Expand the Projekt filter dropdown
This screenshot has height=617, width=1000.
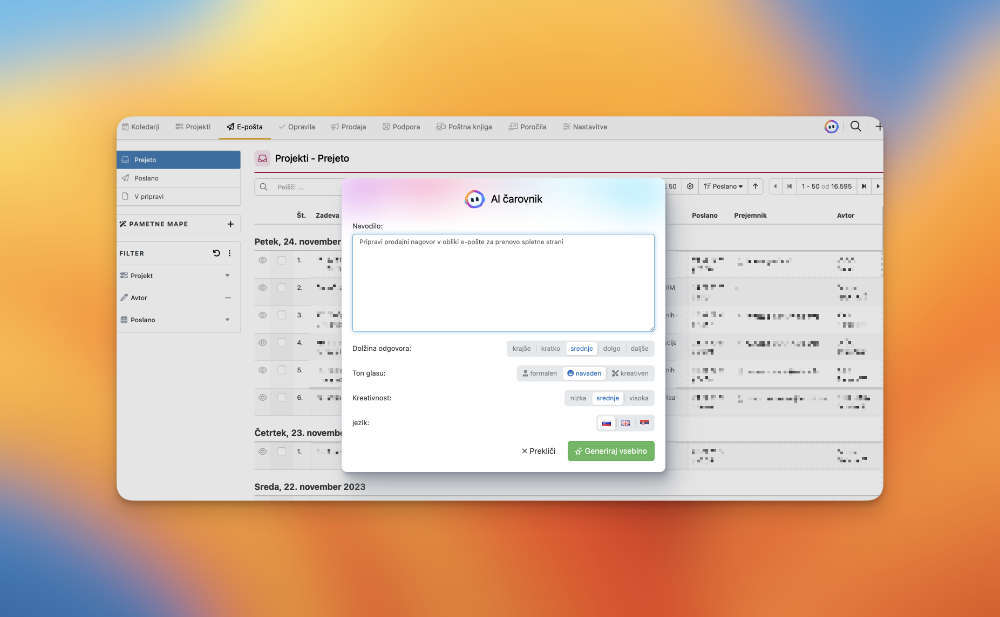[x=227, y=275]
